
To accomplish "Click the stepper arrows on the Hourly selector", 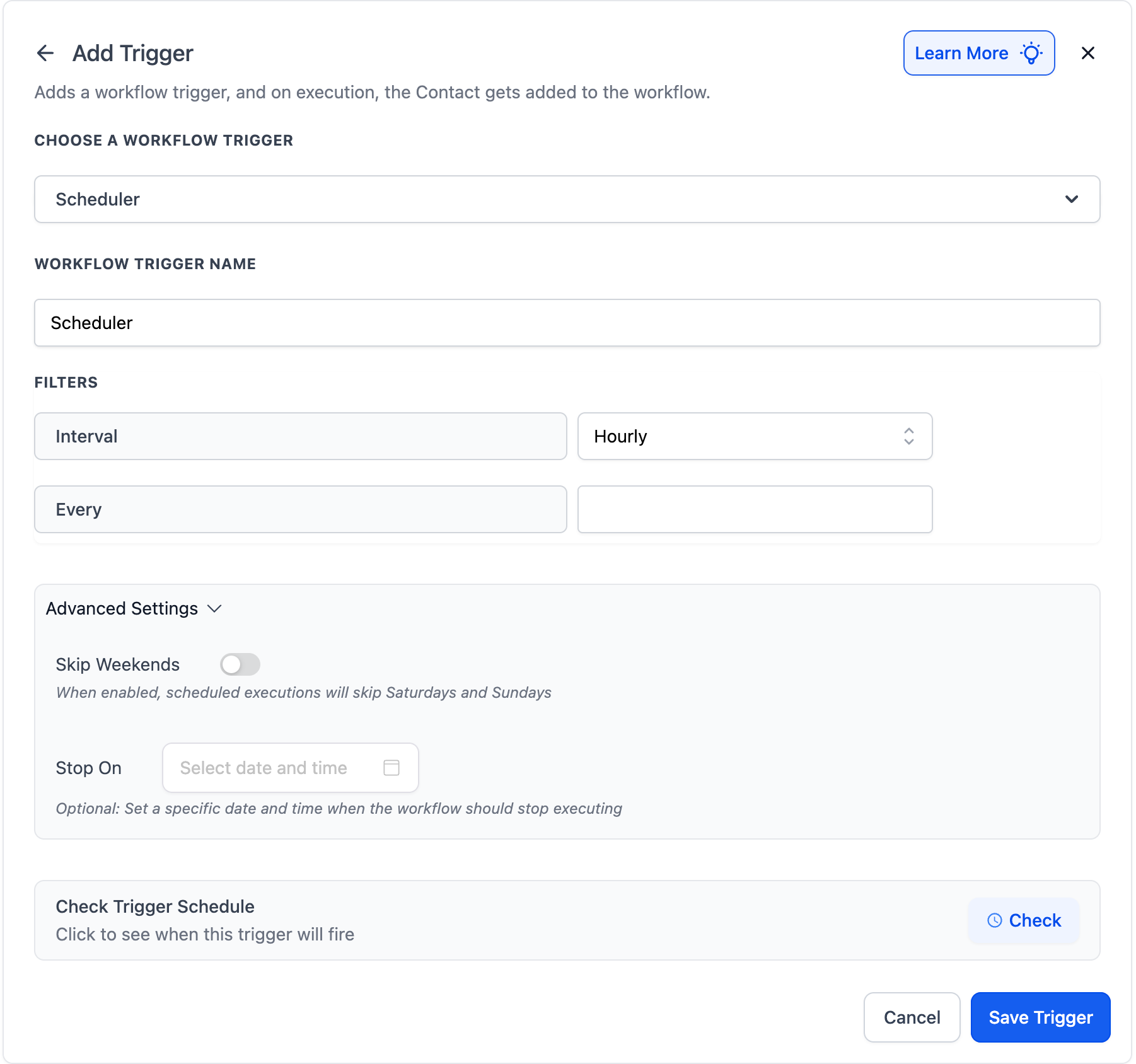I will (x=908, y=436).
